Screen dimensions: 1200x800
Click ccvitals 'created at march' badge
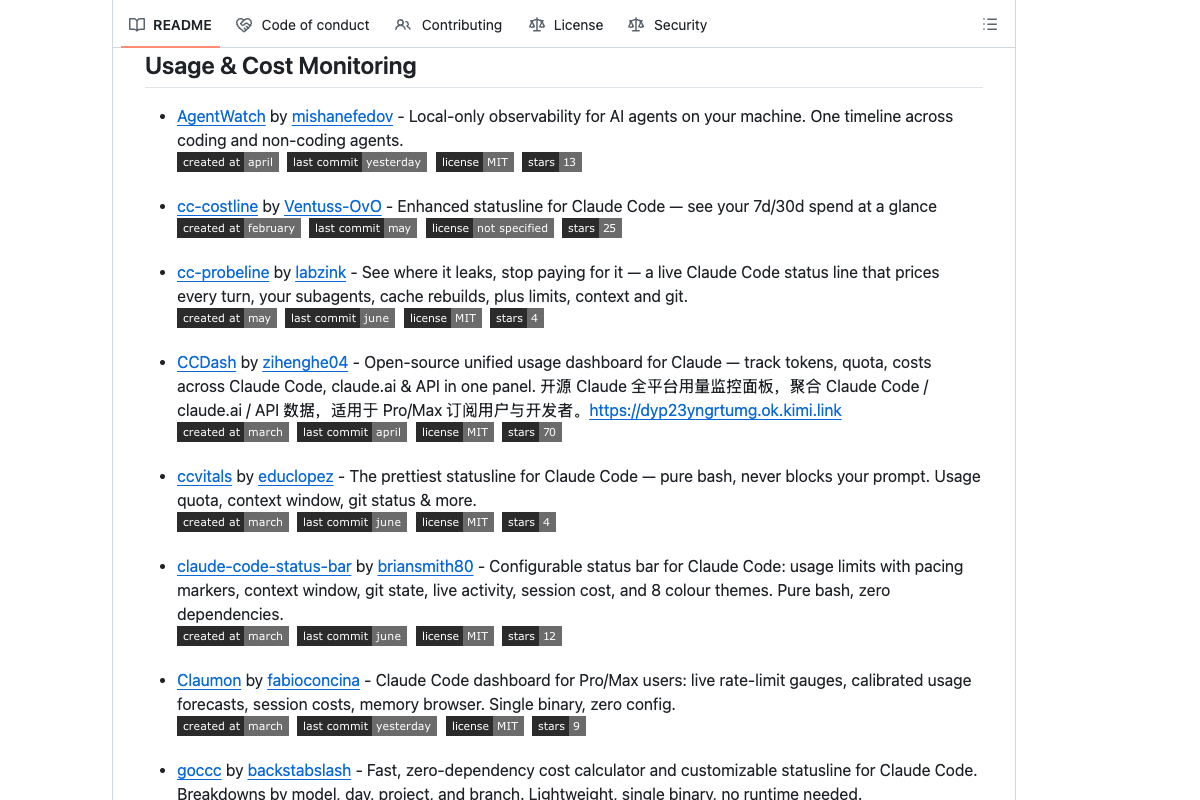[x=233, y=522]
